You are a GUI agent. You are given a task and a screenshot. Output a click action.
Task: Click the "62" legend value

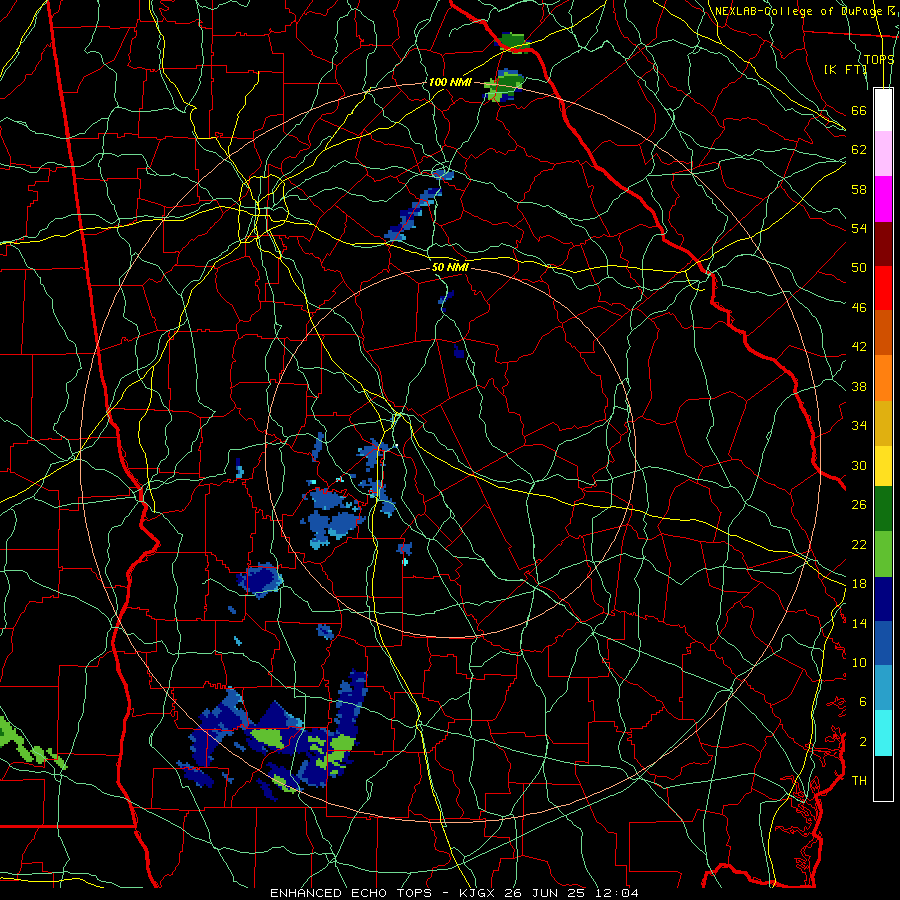[x=859, y=150]
